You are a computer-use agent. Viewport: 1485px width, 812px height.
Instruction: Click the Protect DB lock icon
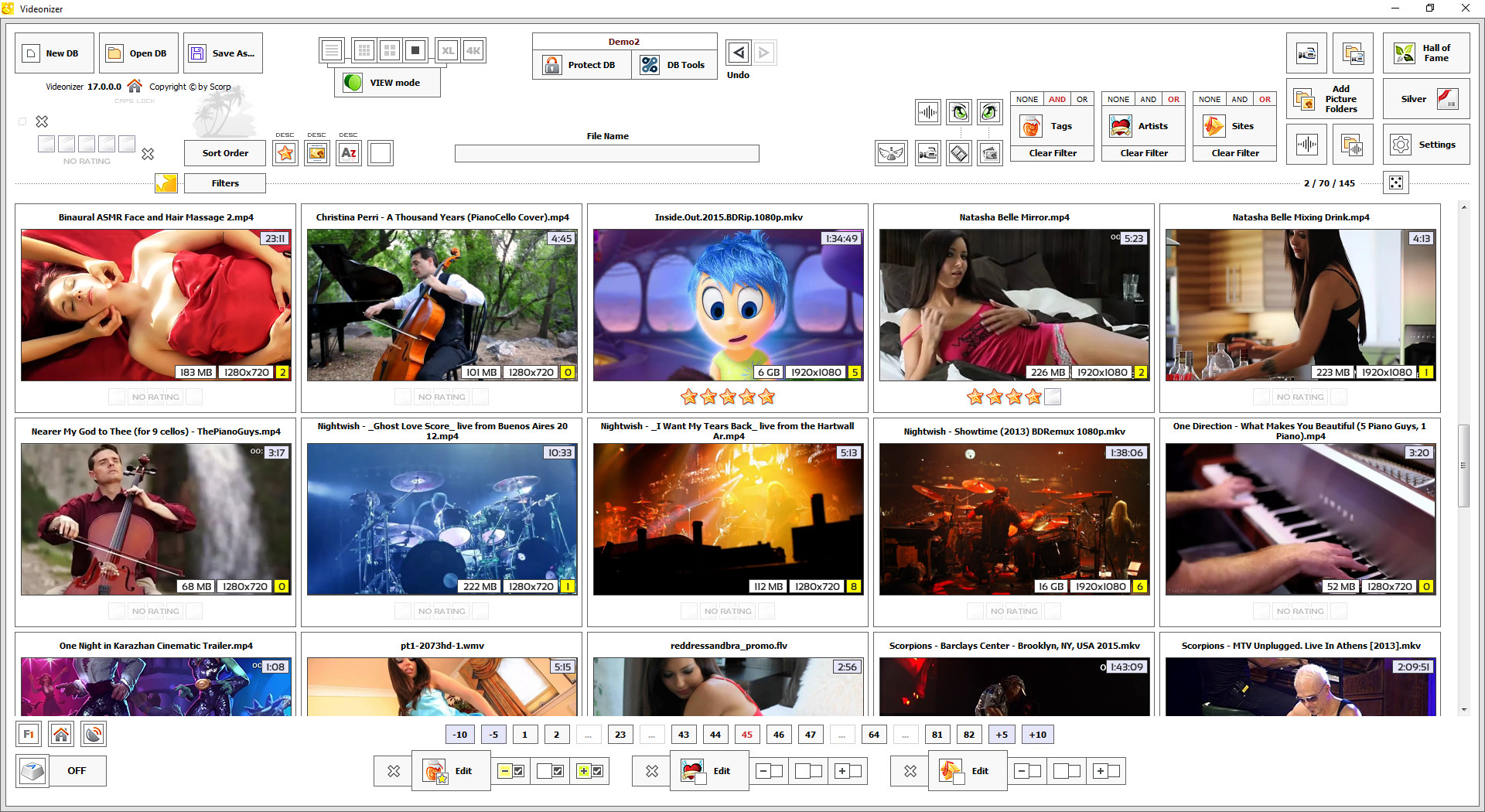pos(552,65)
